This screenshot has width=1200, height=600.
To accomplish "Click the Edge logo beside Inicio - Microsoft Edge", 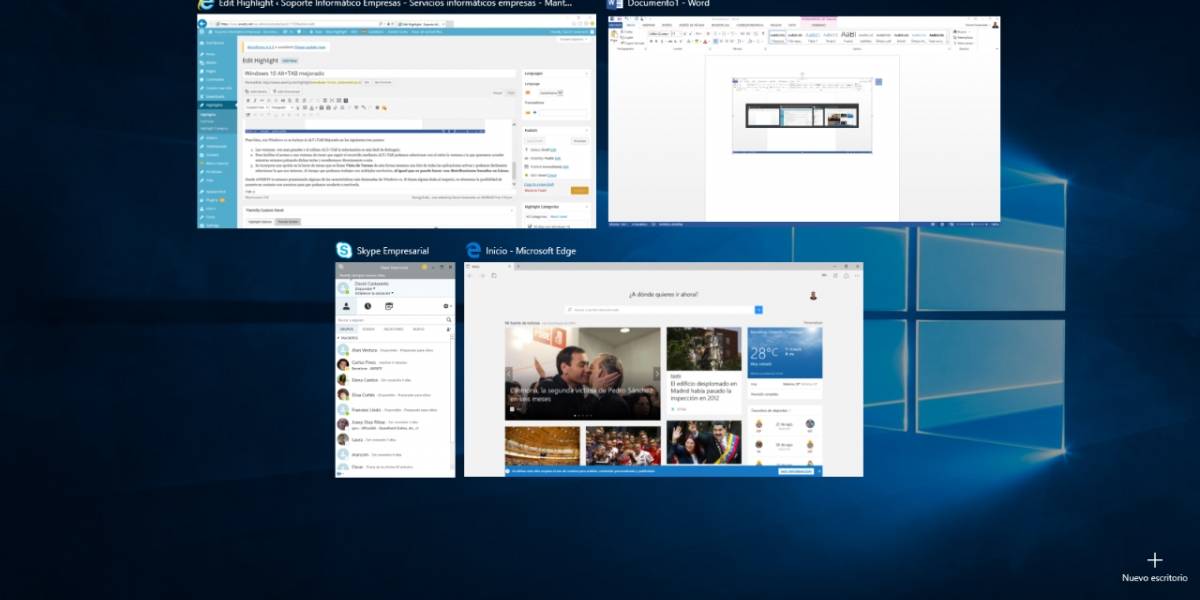I will click(x=473, y=250).
